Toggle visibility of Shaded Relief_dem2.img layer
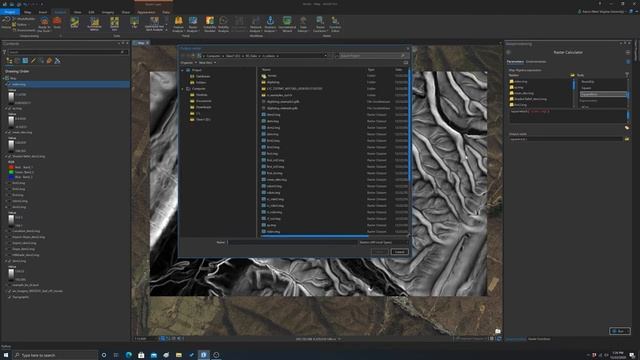The width and height of the screenshot is (640, 360). click(9, 156)
